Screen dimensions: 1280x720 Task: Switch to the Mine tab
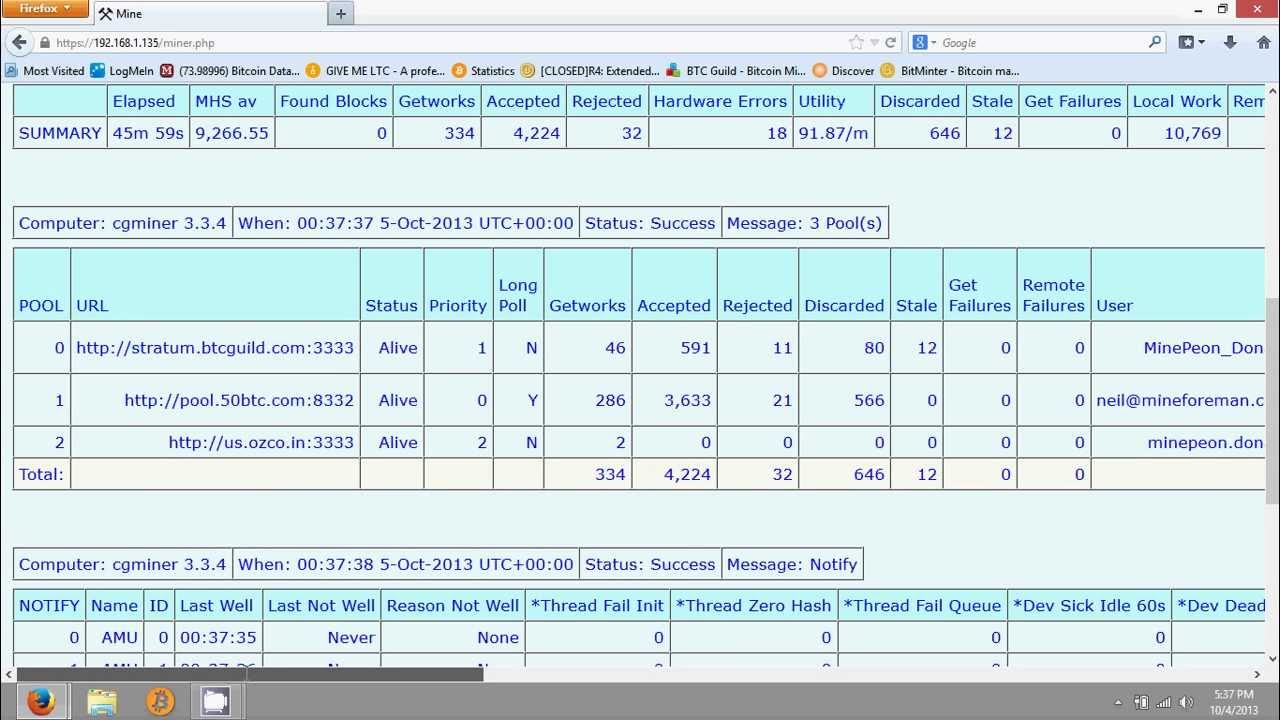[200, 14]
